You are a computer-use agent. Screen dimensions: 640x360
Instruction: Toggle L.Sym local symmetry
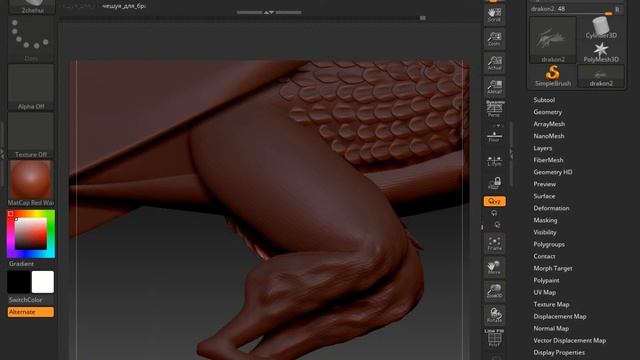pyautogui.click(x=494, y=160)
